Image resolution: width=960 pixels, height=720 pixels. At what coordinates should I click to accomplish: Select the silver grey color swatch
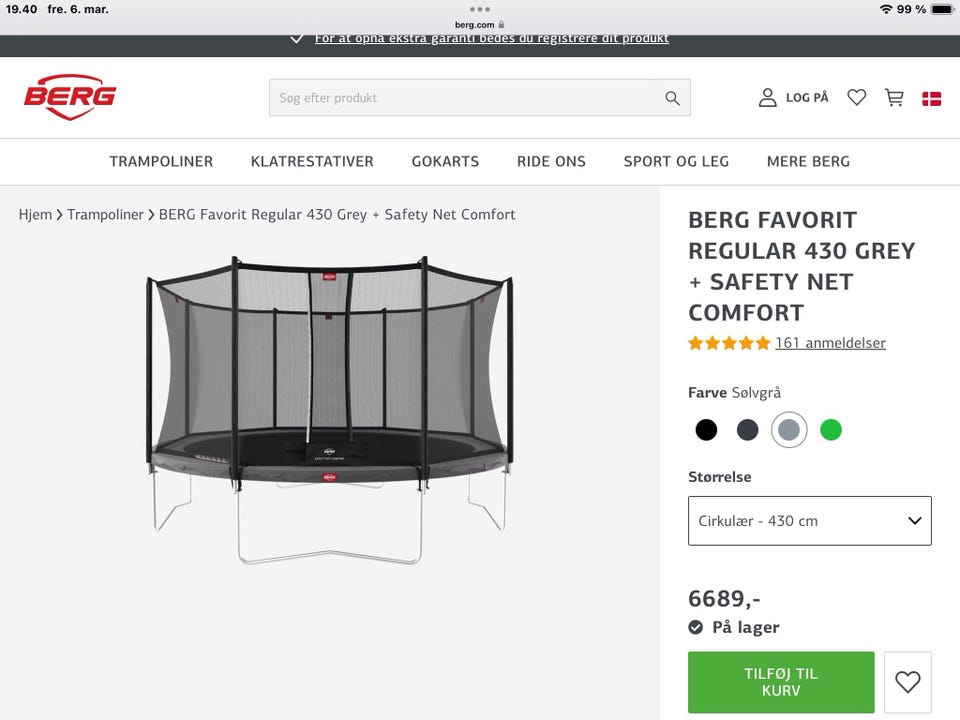(789, 430)
